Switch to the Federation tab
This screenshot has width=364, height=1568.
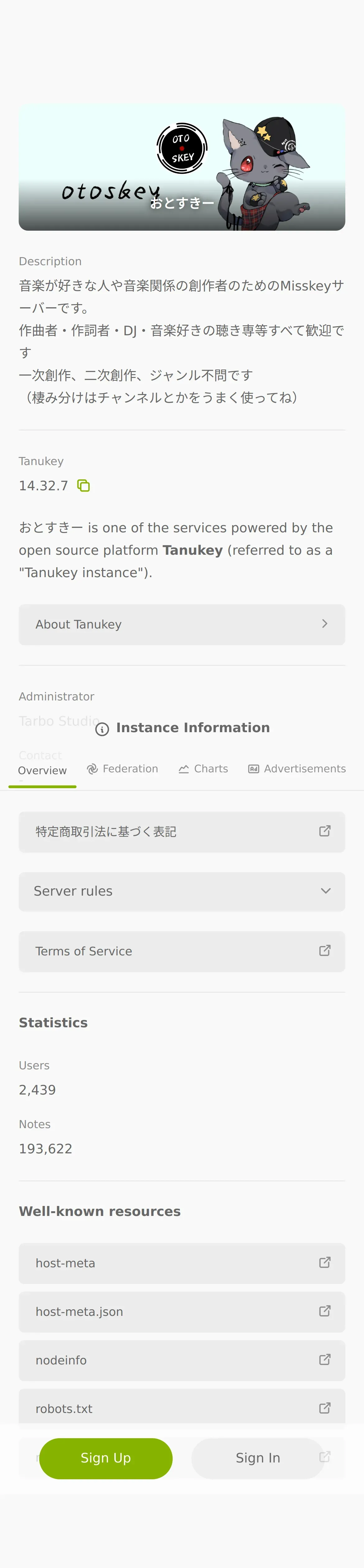(122, 769)
